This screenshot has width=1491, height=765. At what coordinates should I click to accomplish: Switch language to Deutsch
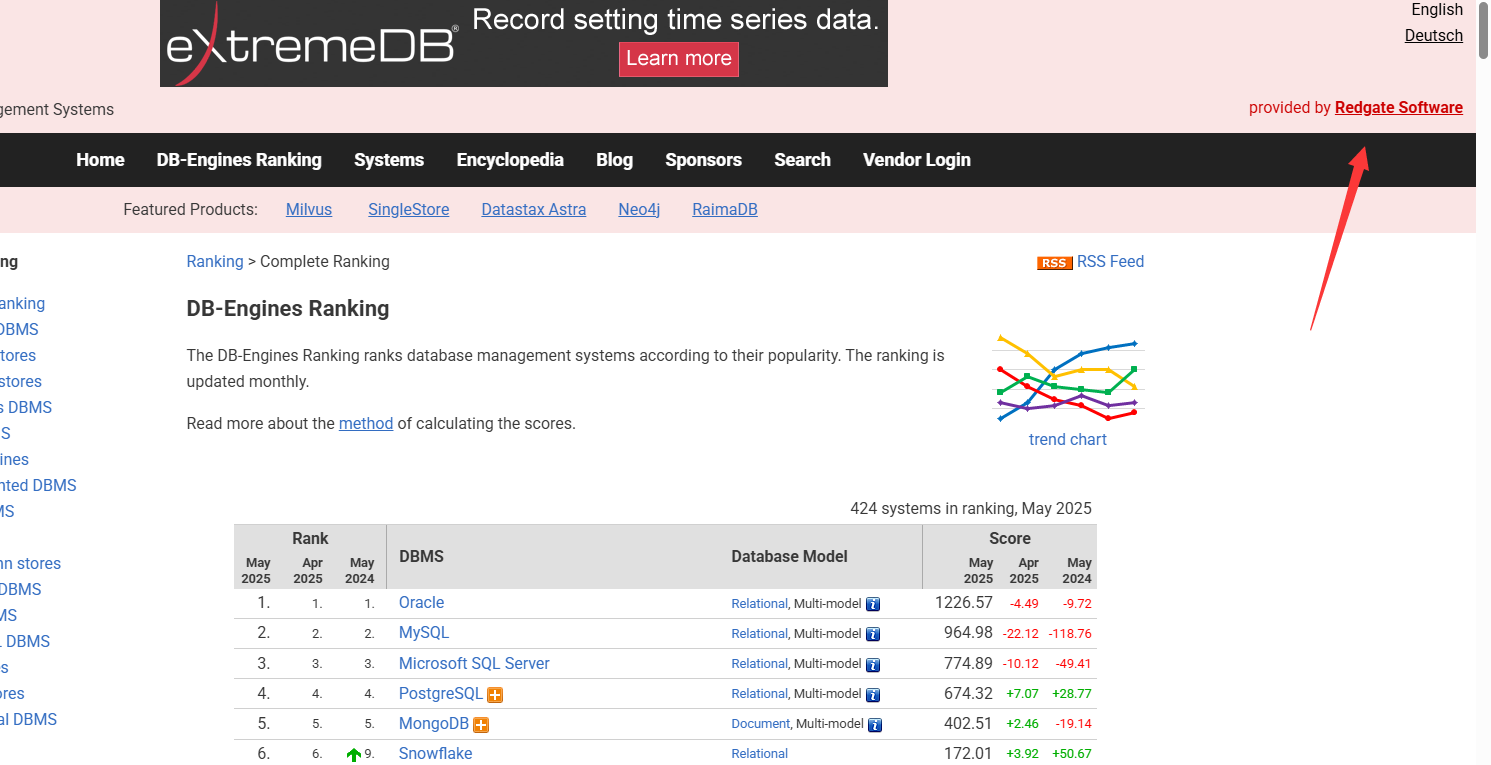[1433, 35]
